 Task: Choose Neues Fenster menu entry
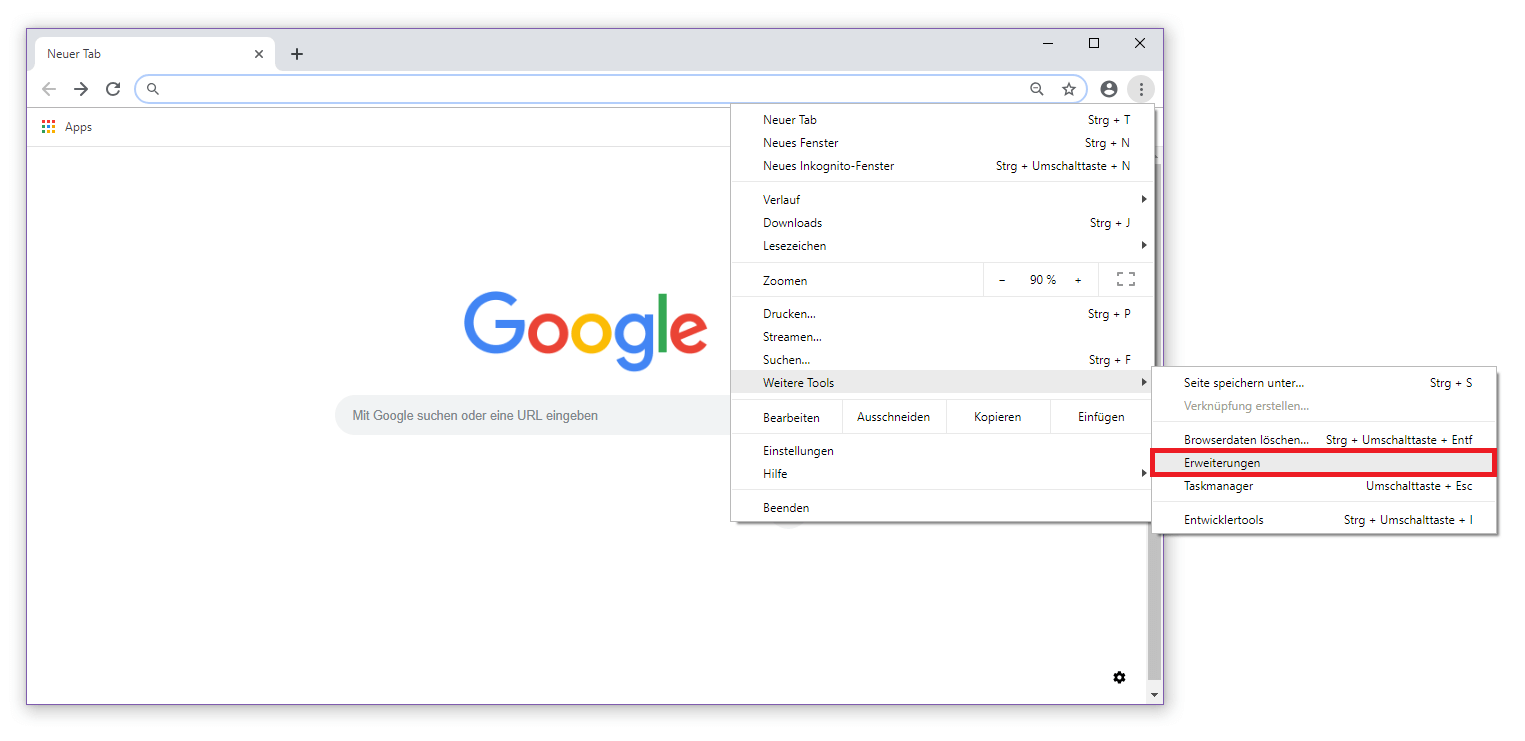click(943, 143)
